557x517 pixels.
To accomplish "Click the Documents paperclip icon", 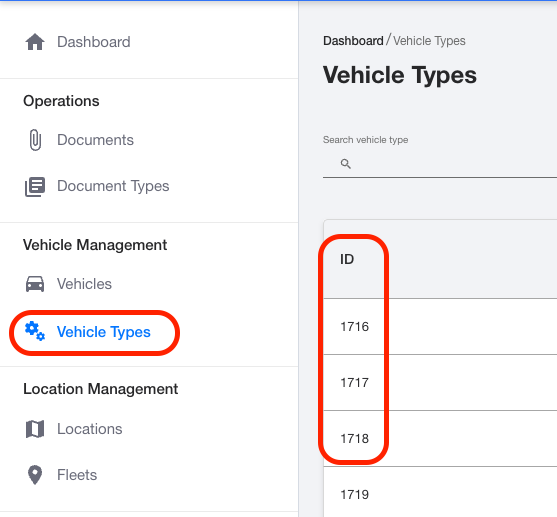I will (35, 140).
